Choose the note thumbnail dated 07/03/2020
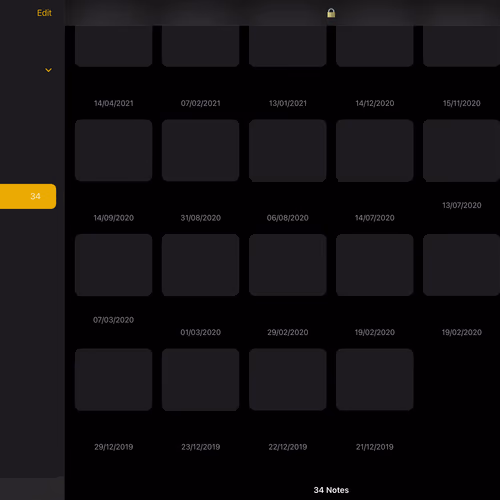The height and width of the screenshot is (500, 500). (x=114, y=265)
